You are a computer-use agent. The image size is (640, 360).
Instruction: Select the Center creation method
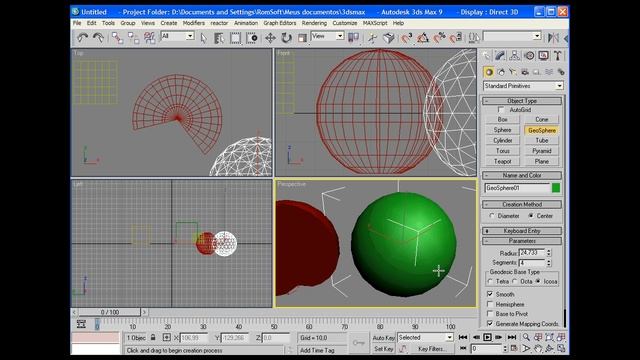pyautogui.click(x=531, y=216)
